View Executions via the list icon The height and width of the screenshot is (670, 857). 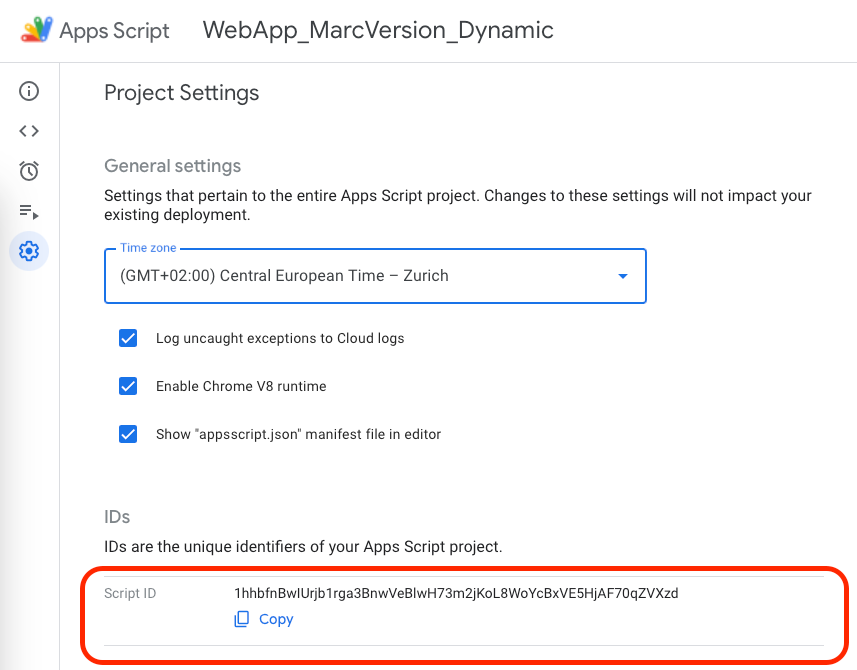(28, 211)
